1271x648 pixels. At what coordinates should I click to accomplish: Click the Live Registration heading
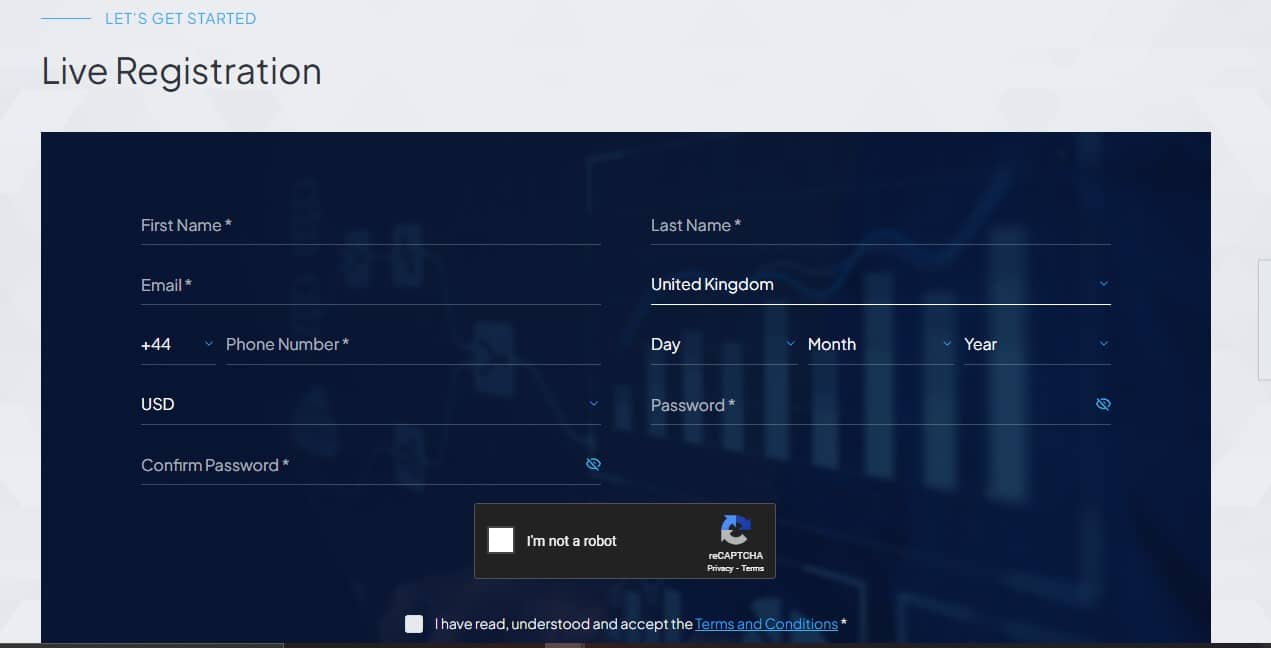[182, 72]
